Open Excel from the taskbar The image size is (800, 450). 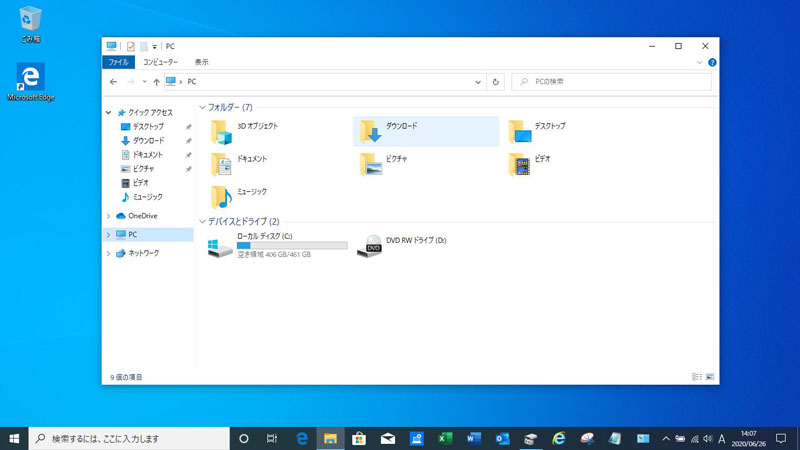pos(445,438)
